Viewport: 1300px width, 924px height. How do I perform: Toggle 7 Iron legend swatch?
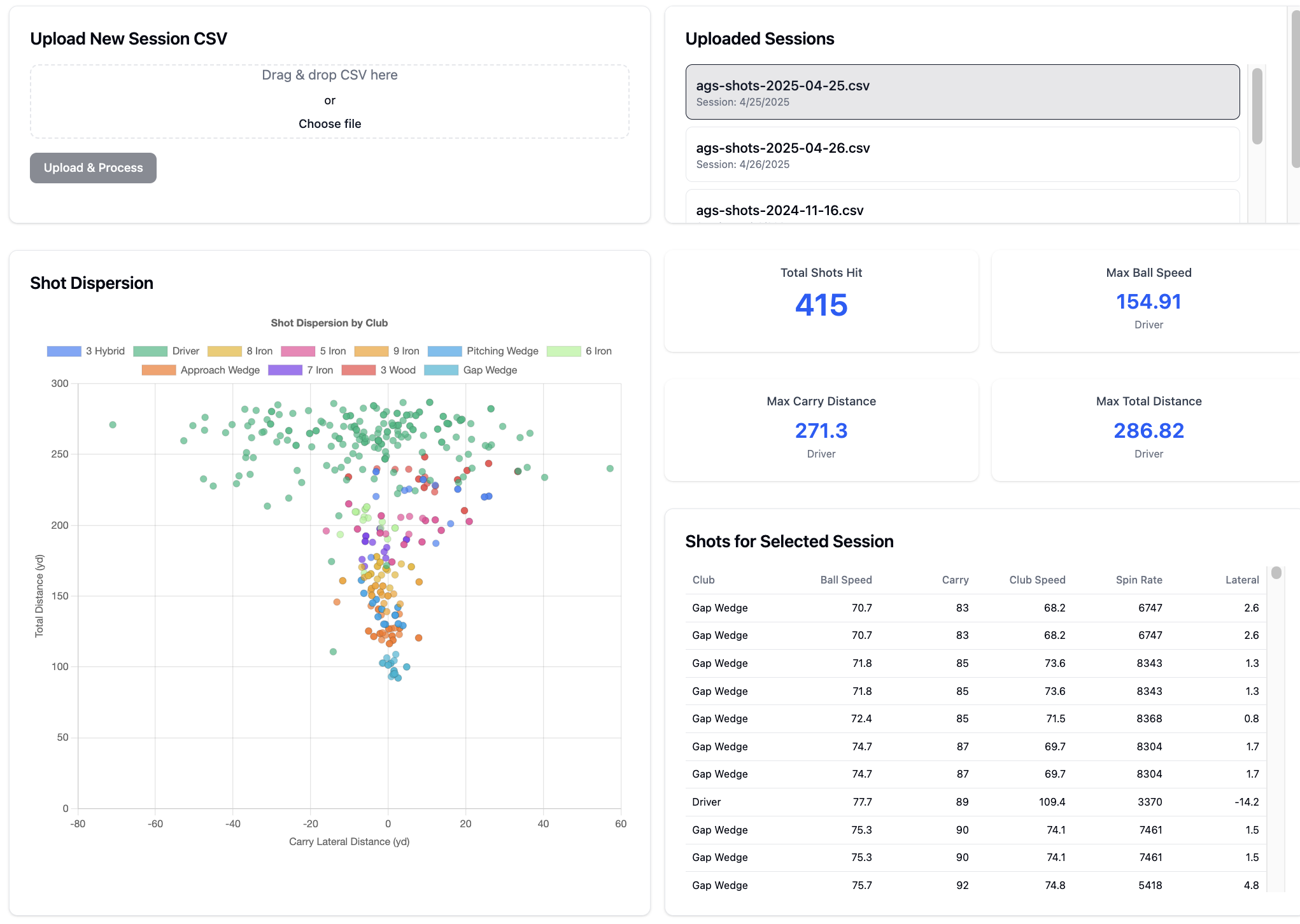(x=285, y=370)
